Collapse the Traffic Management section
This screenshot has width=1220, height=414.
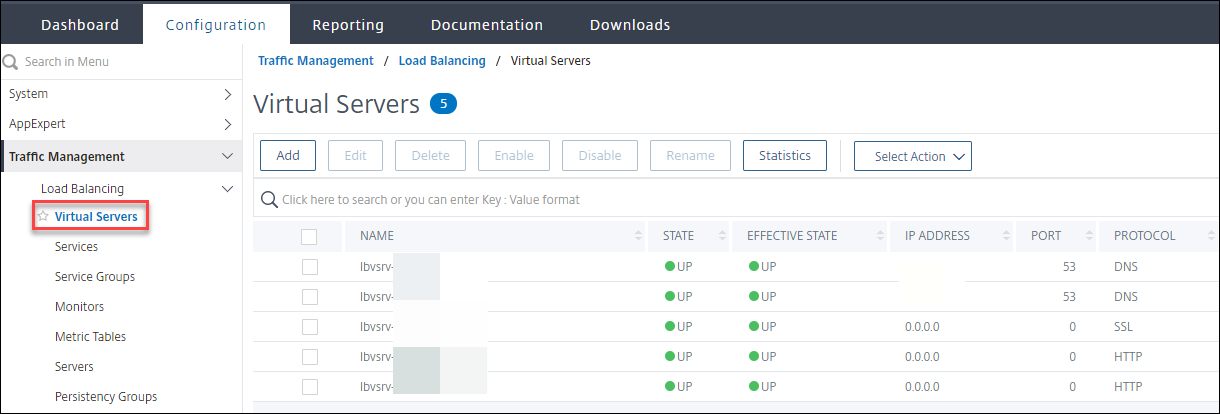(x=227, y=156)
